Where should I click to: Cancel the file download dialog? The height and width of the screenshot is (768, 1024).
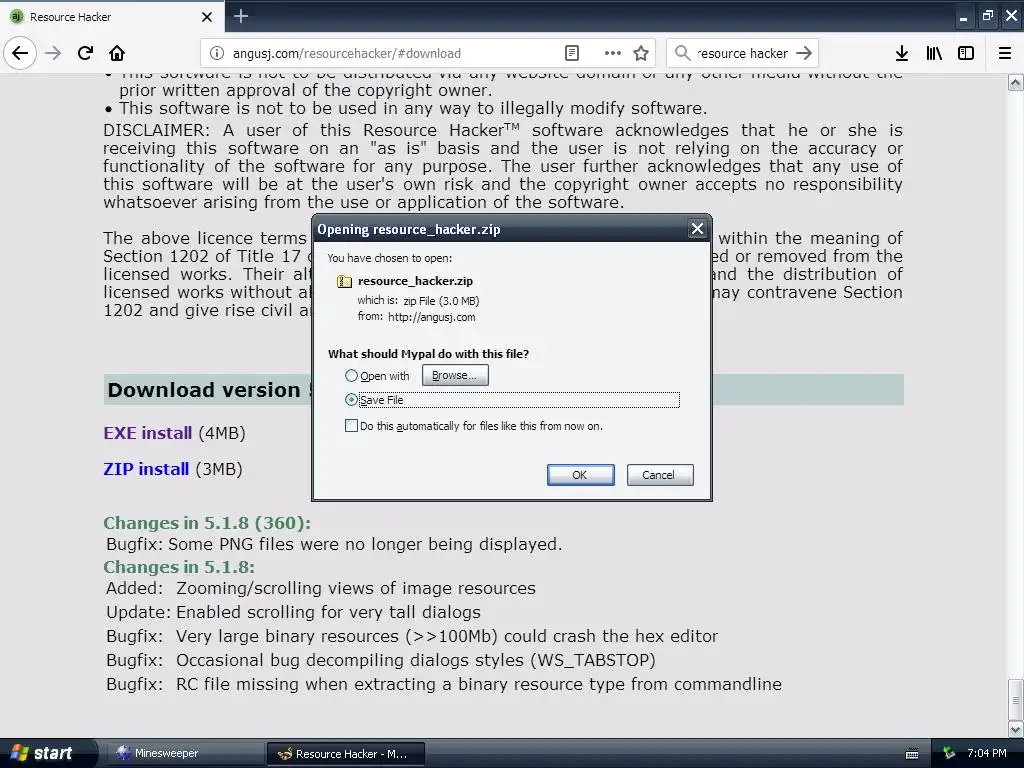pyautogui.click(x=660, y=475)
